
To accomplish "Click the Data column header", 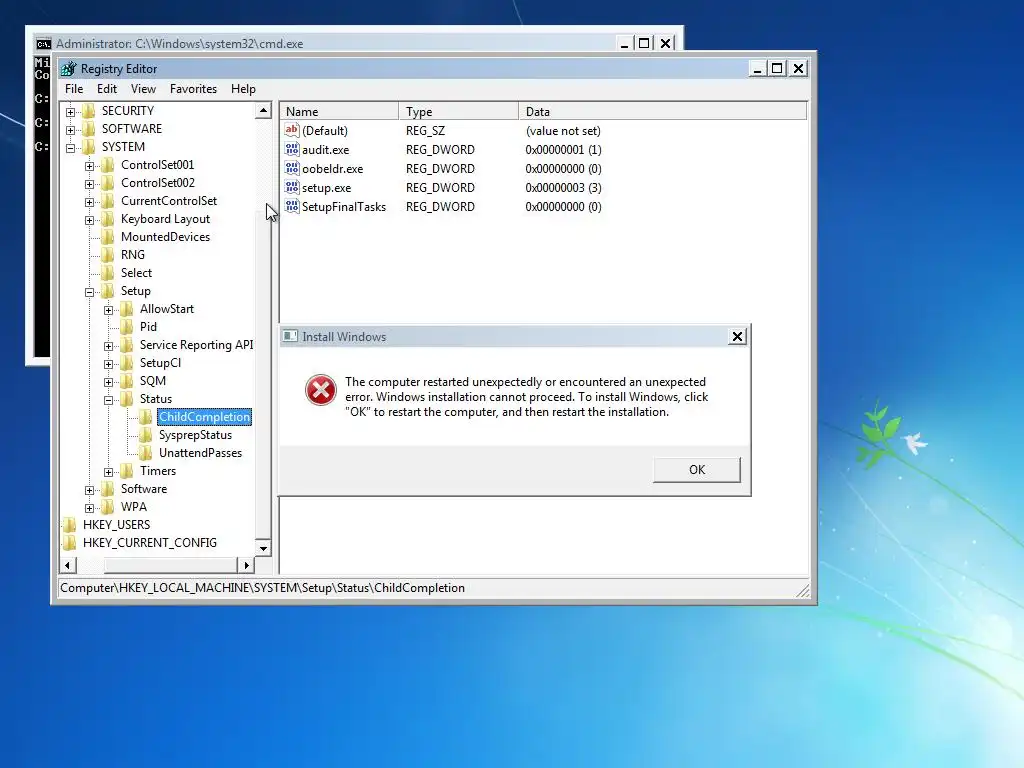I will point(663,112).
